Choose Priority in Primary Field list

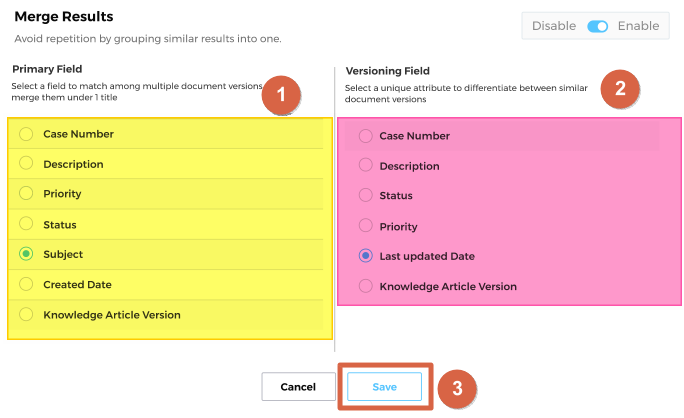(26, 194)
